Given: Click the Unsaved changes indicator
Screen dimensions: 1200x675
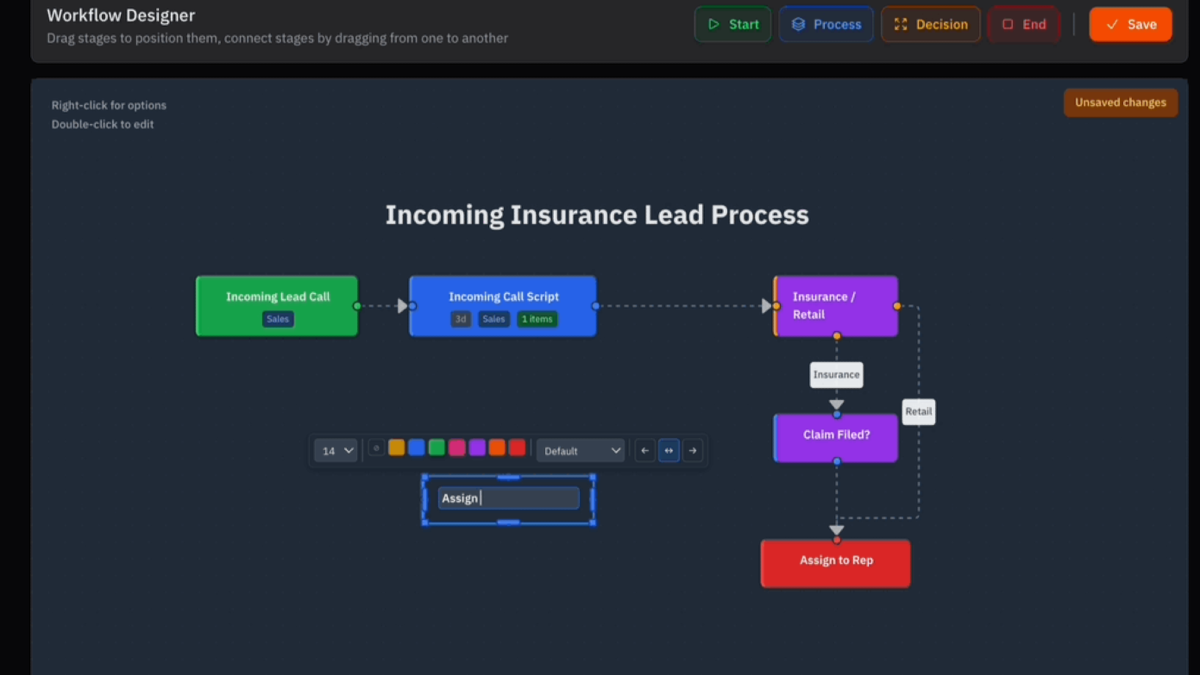Looking at the screenshot, I should pos(1120,102).
